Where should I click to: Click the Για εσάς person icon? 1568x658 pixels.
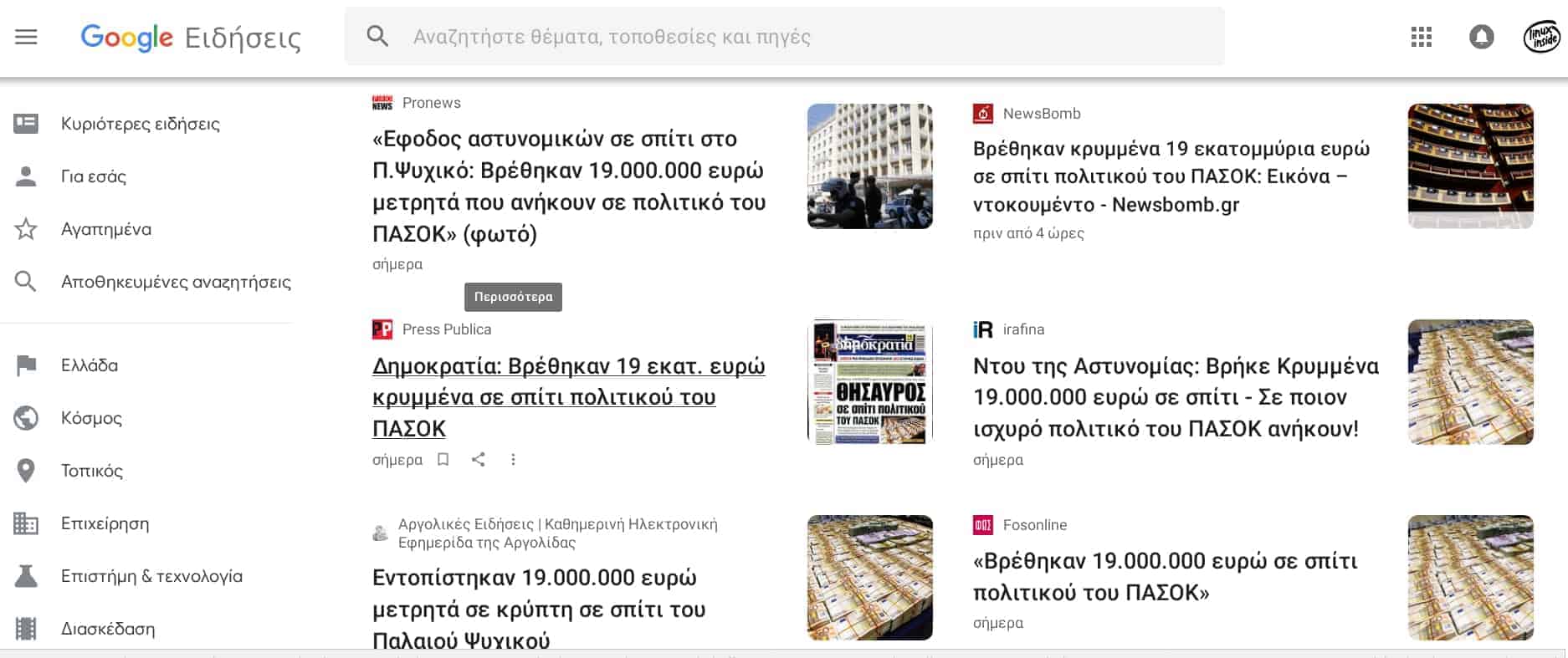pos(26,176)
